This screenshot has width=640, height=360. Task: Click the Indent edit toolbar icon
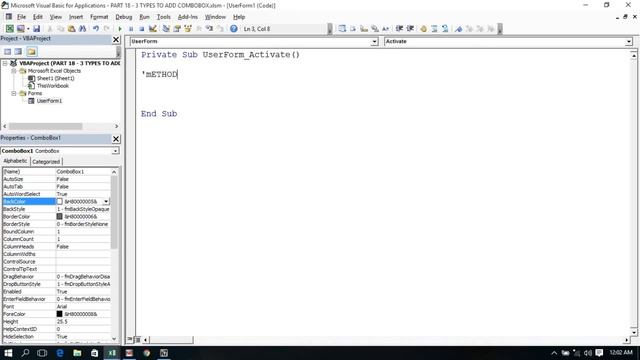399,29
